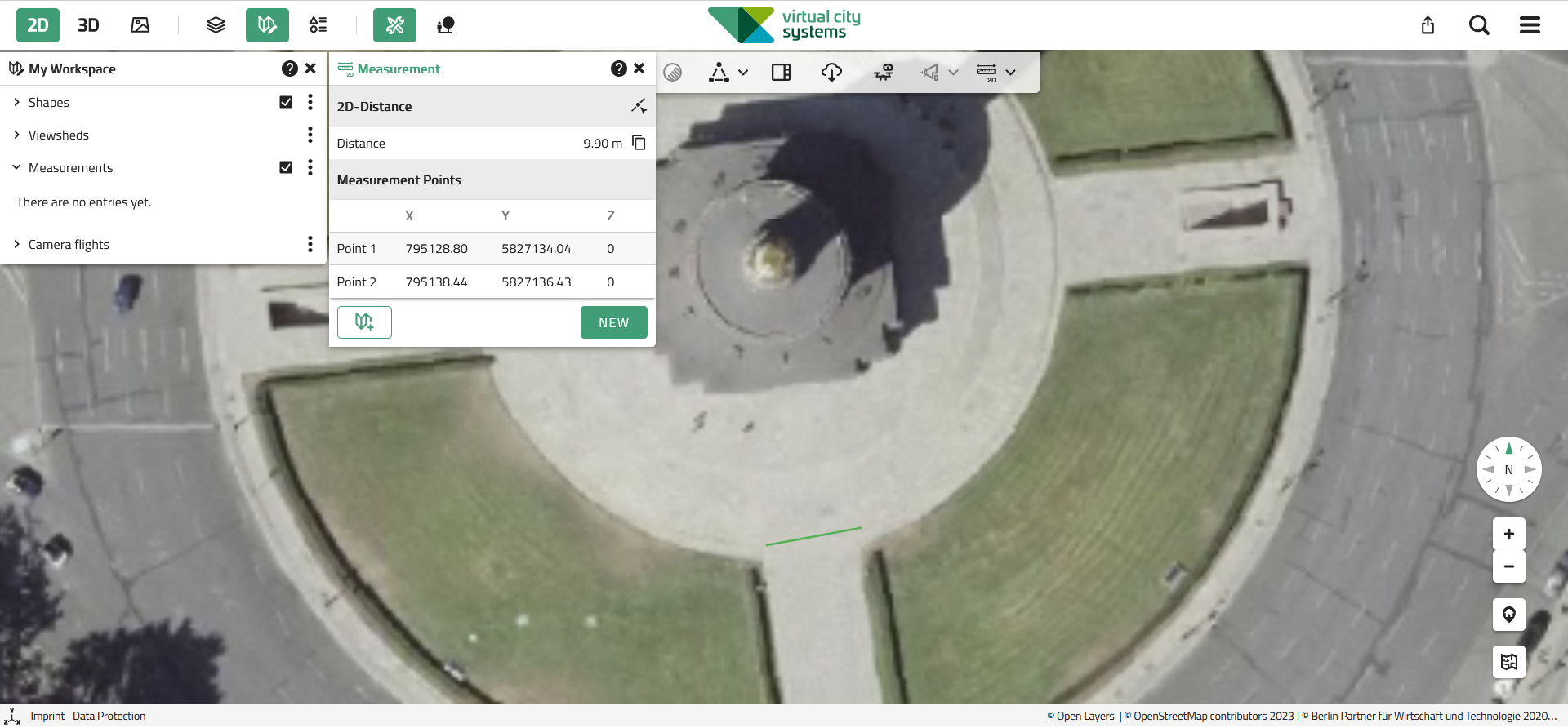1568x728 pixels.
Task: Open Camera flights more options menu
Action: [x=310, y=244]
